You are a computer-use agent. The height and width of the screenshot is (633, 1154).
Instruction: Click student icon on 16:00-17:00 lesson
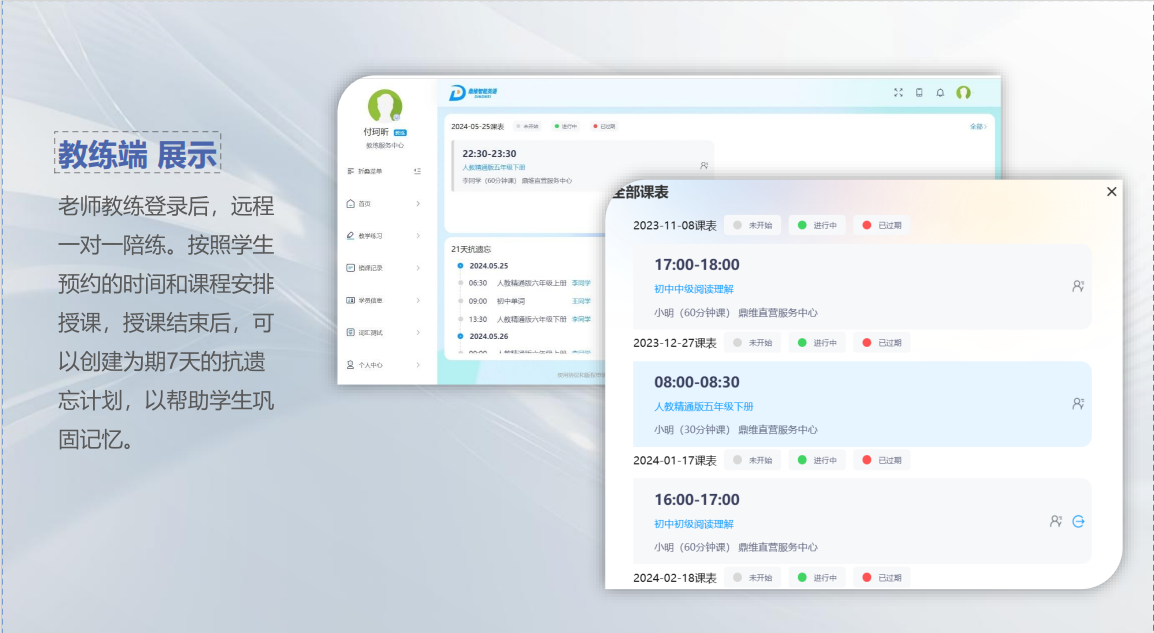click(1056, 521)
